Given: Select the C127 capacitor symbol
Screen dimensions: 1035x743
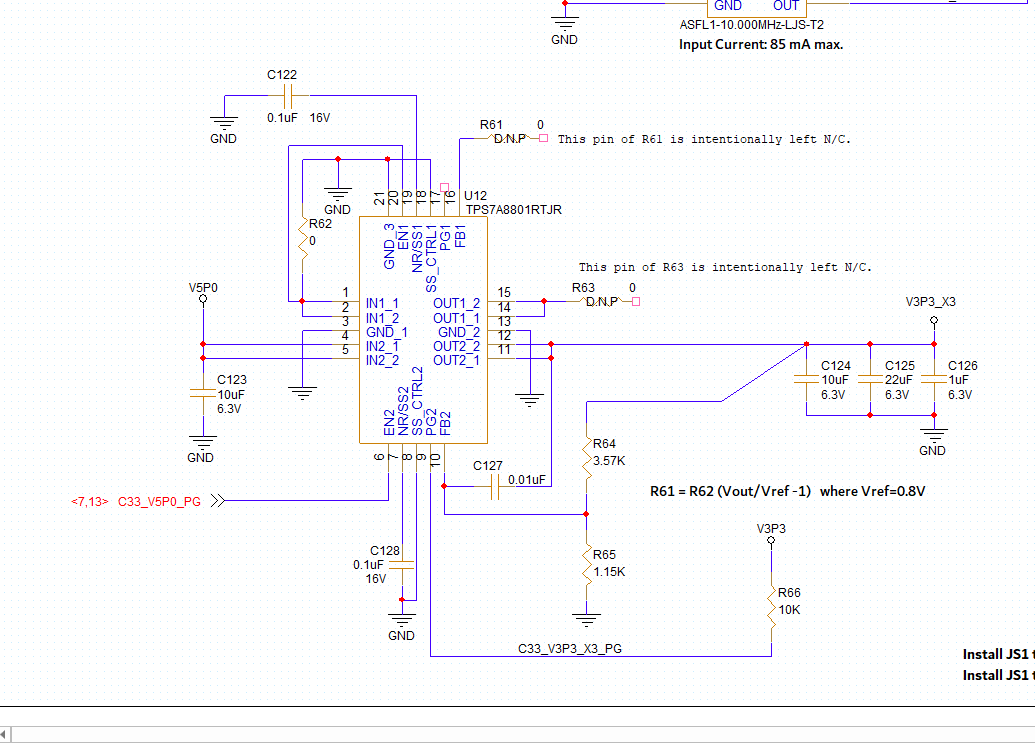Looking at the screenshot, I should pos(495,487).
